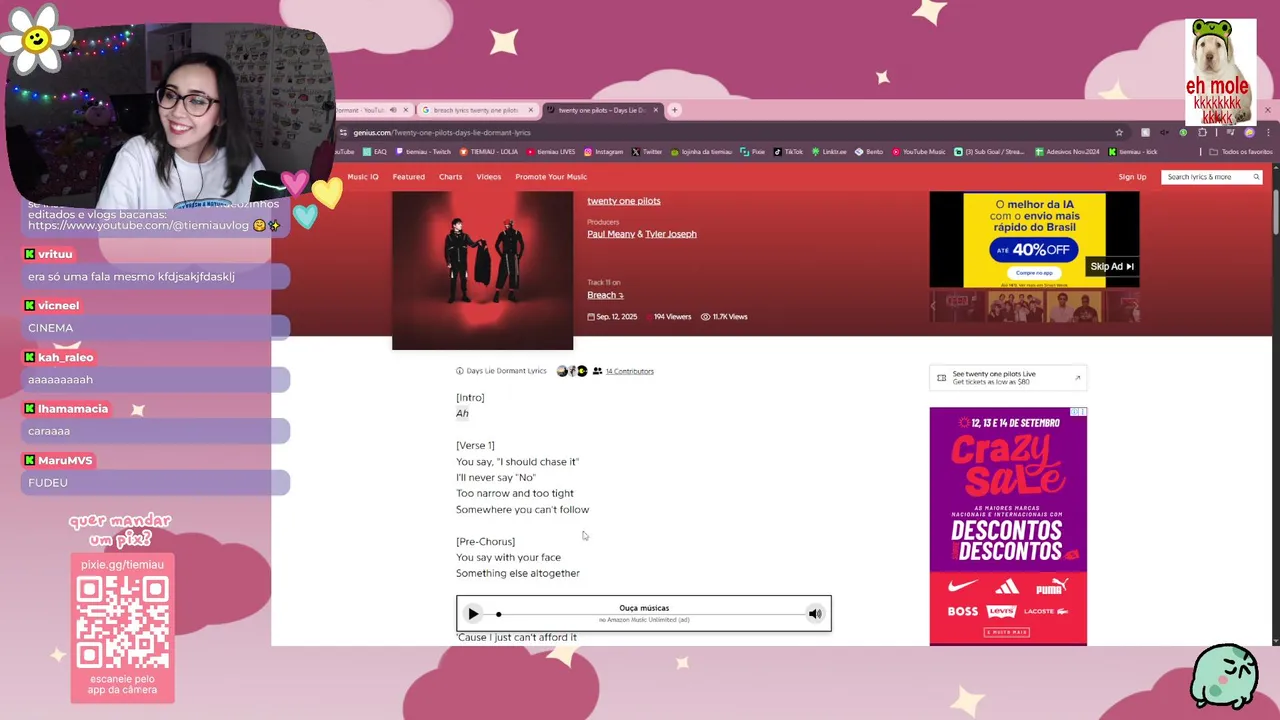This screenshot has height=720, width=1280.
Task: Click lyric 'Something else altogether'
Action: pyautogui.click(x=518, y=574)
